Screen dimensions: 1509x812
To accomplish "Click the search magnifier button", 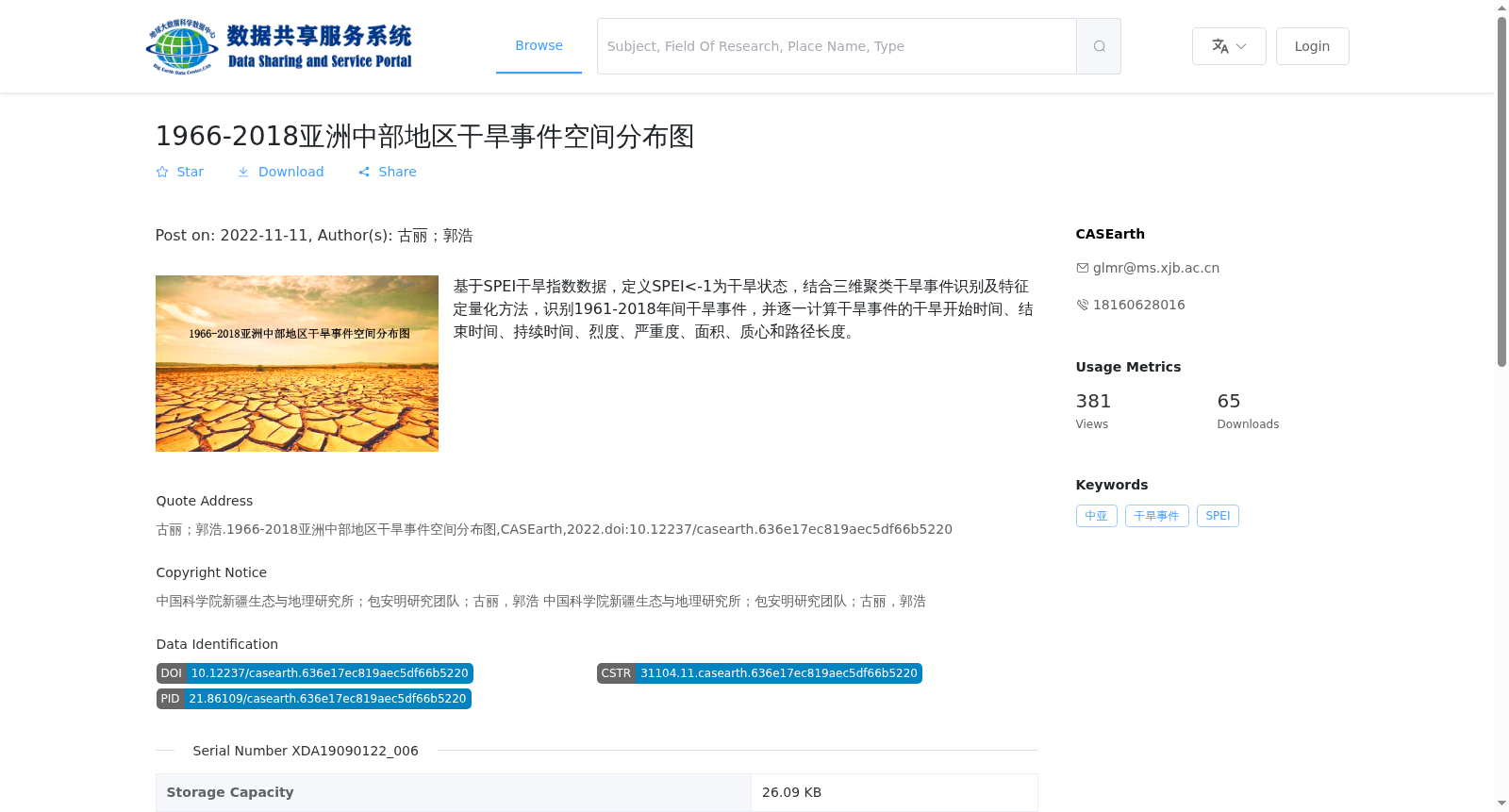I will 1099,46.
